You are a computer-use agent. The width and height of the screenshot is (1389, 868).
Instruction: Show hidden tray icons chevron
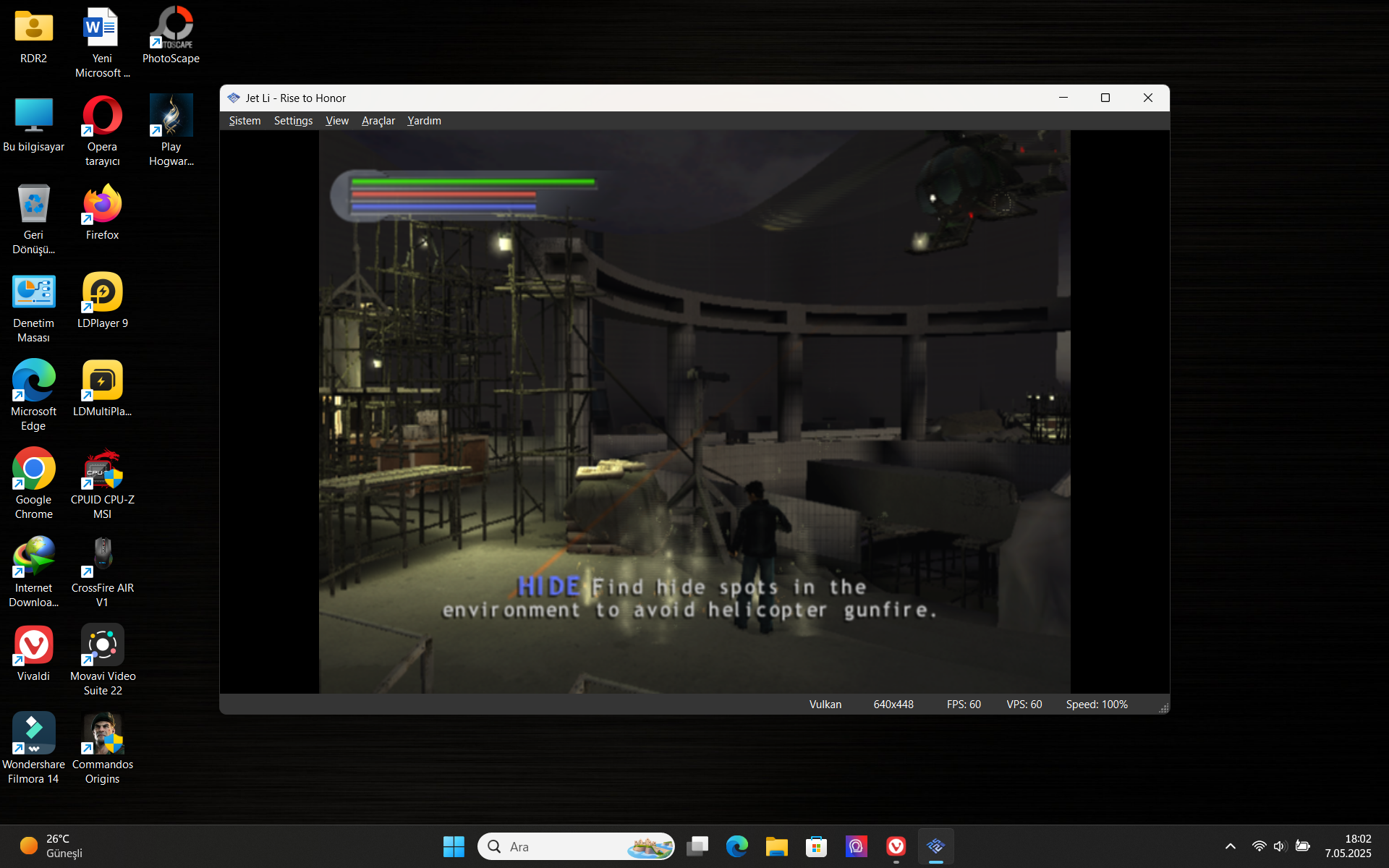coord(1231,846)
